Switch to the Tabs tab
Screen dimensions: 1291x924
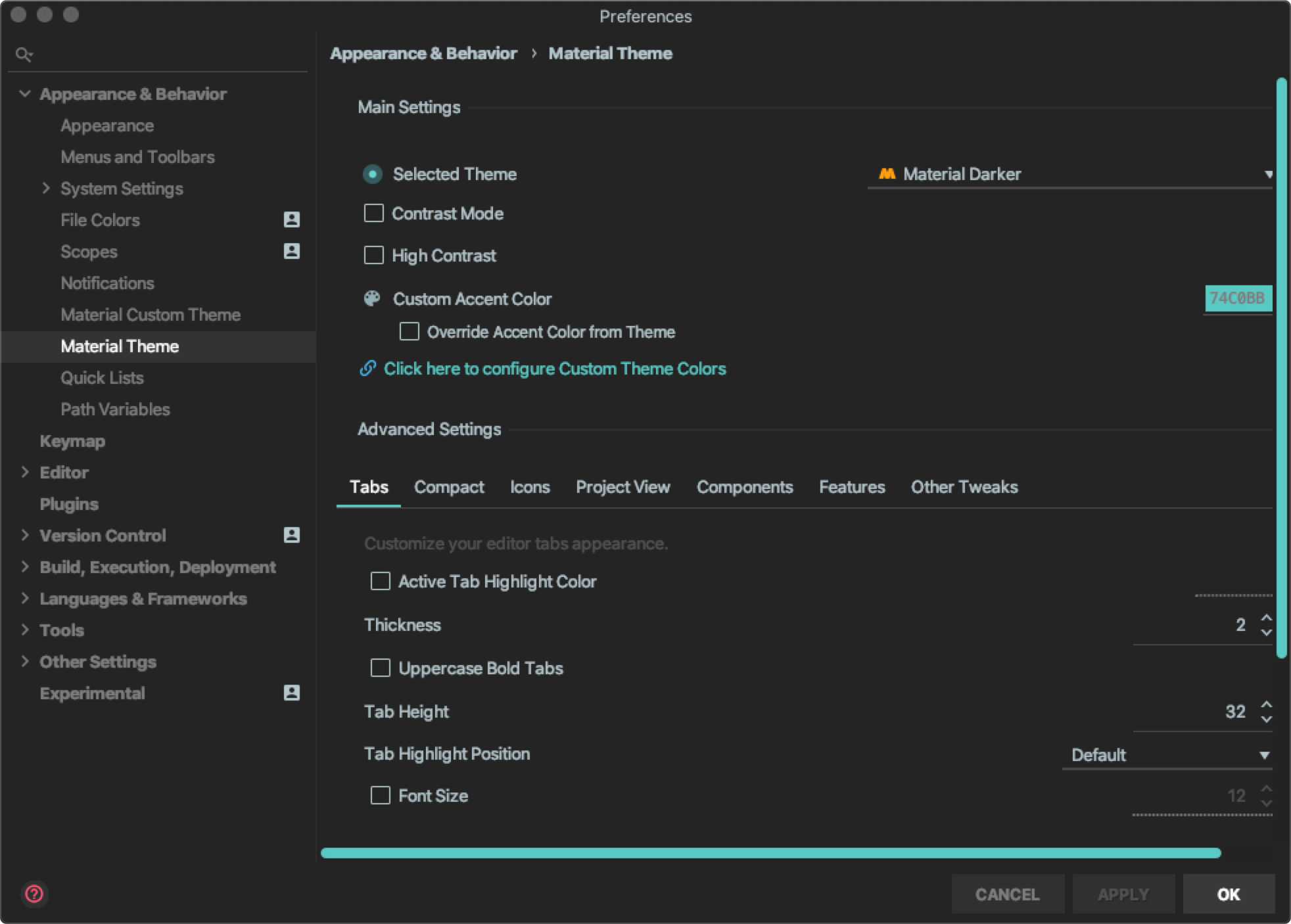click(369, 487)
